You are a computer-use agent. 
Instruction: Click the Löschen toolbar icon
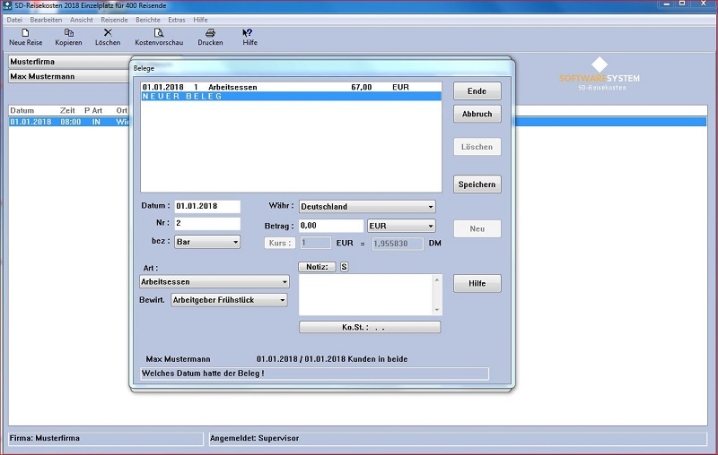pyautogui.click(x=107, y=33)
